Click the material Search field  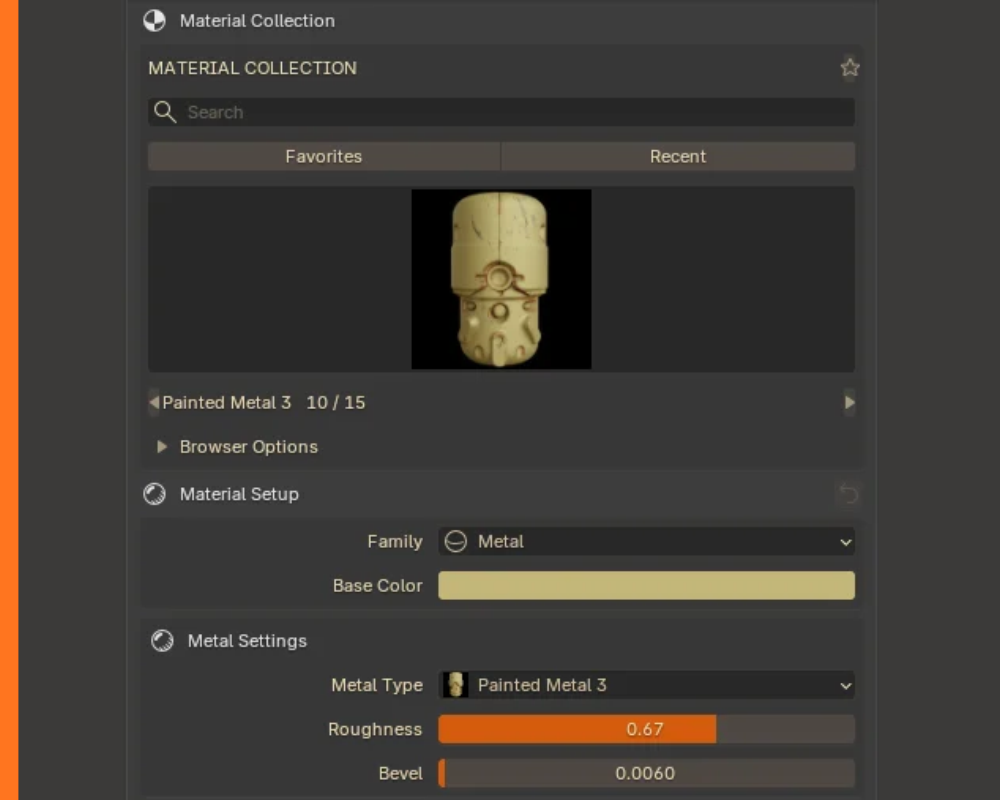coord(501,112)
